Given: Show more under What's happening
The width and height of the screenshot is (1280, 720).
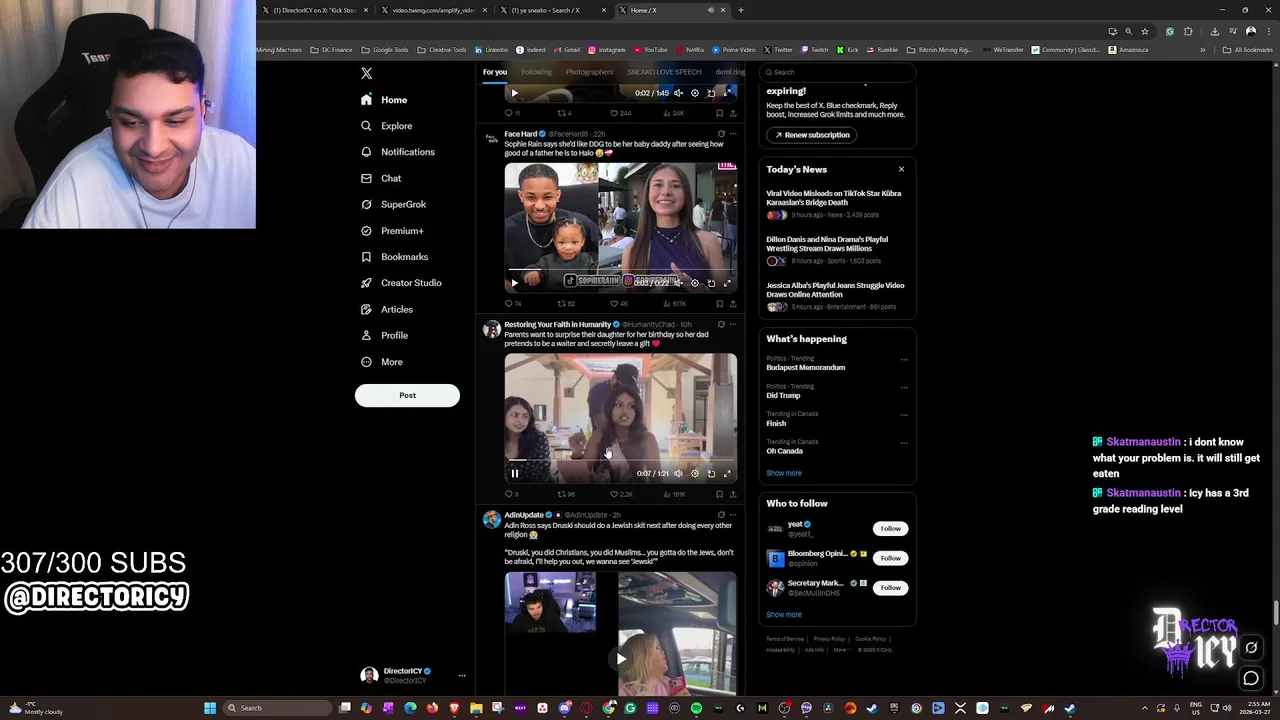Looking at the screenshot, I should [784, 473].
